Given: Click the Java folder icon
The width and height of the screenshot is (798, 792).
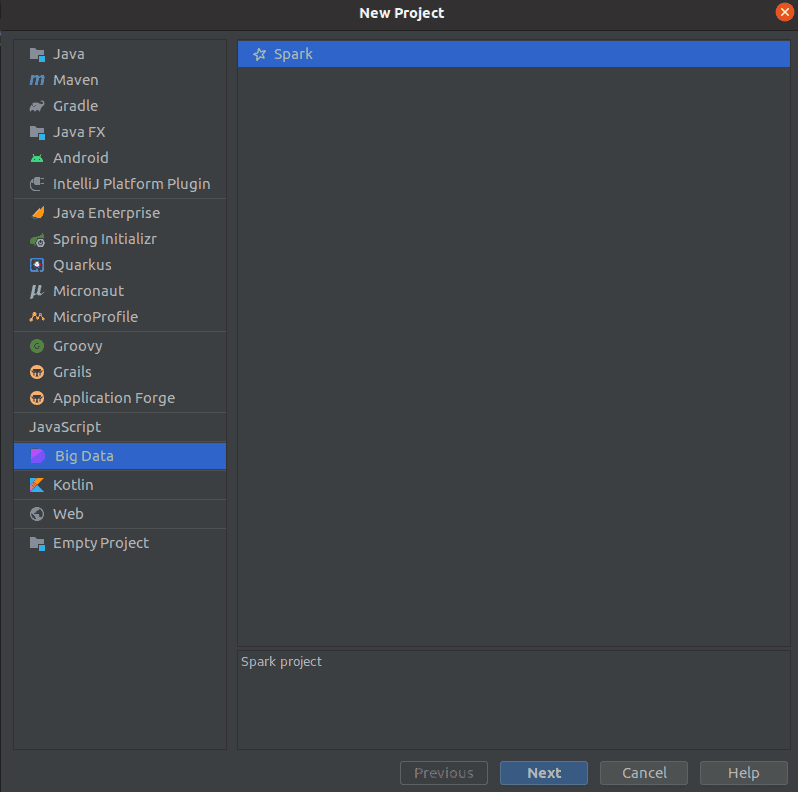Looking at the screenshot, I should [37, 54].
